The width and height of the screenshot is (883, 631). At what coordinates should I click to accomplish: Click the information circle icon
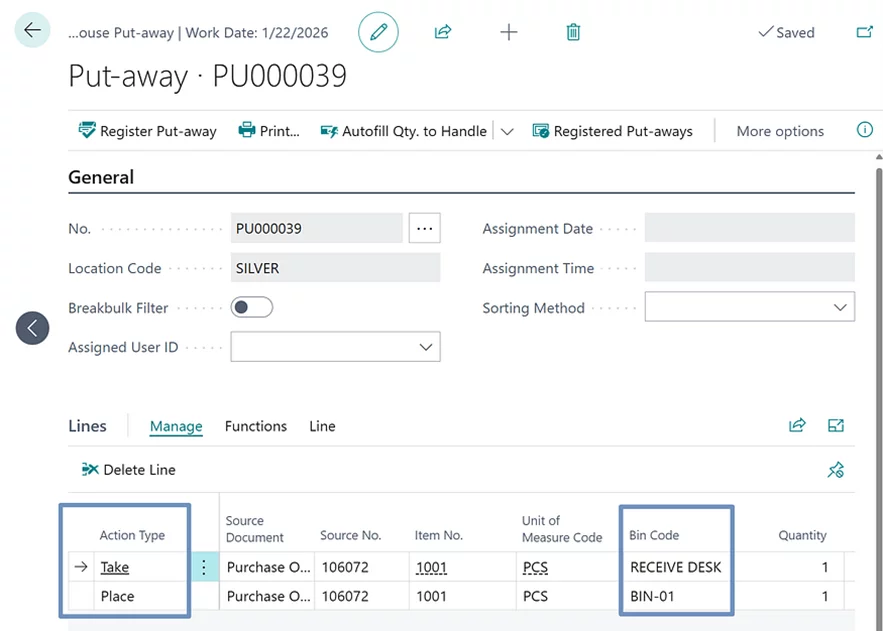click(864, 130)
